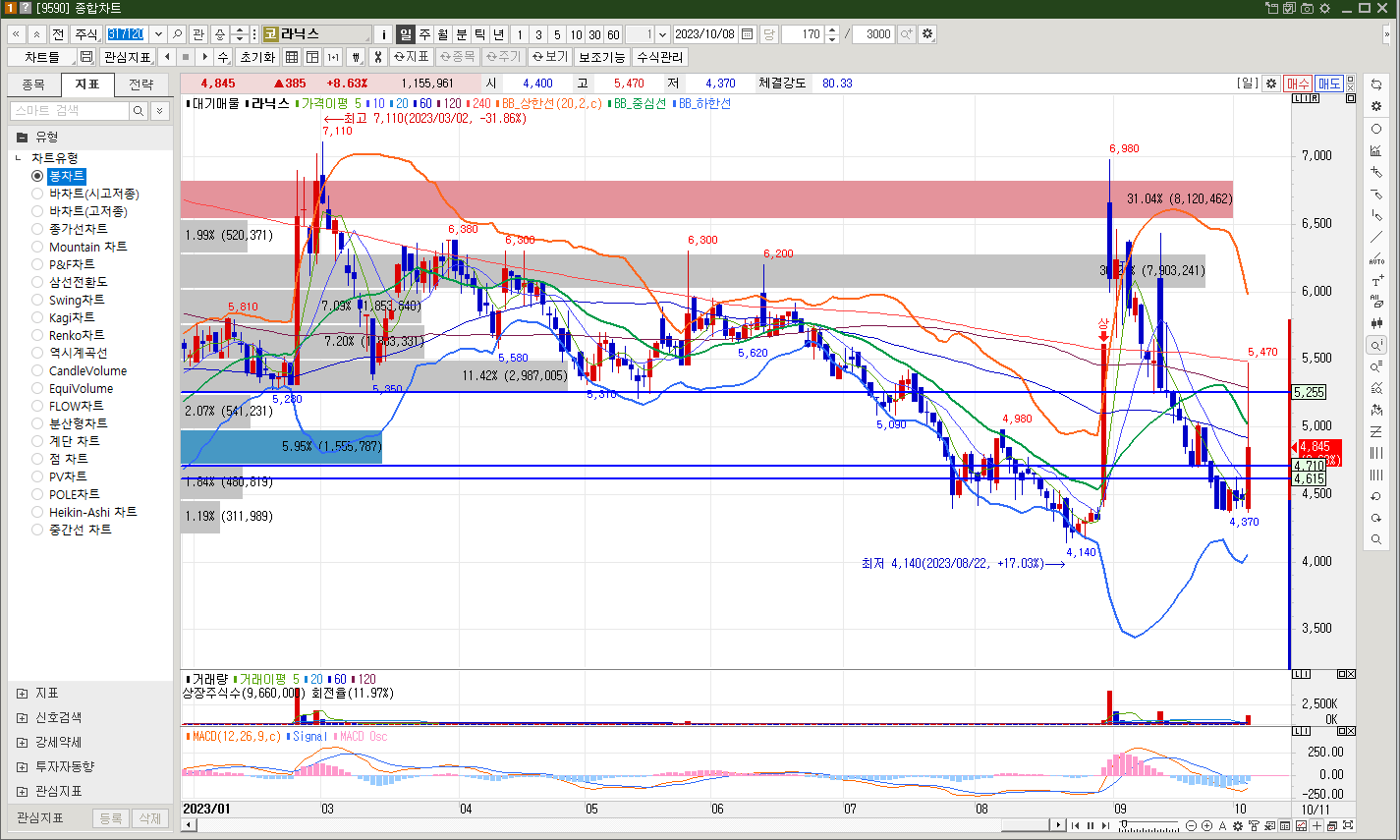Switch to the 종목 tab
This screenshot has height=840, width=1400.
click(33, 84)
